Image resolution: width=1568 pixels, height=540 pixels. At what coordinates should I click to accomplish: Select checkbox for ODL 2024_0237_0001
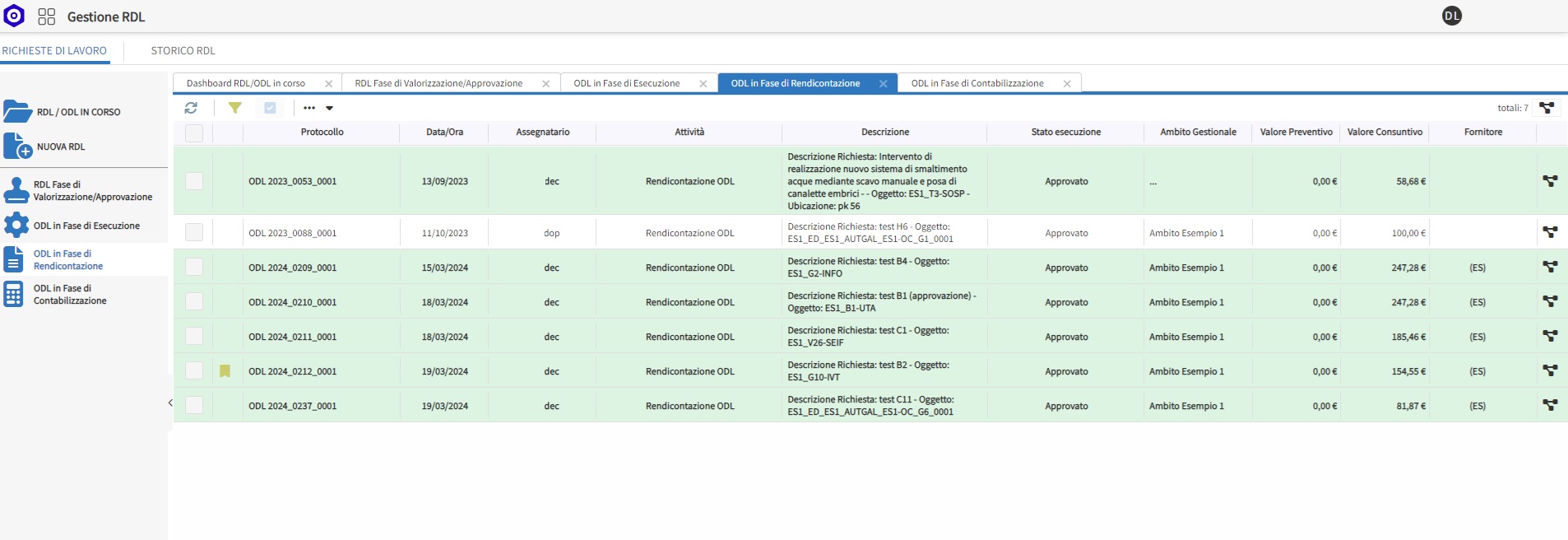point(194,406)
